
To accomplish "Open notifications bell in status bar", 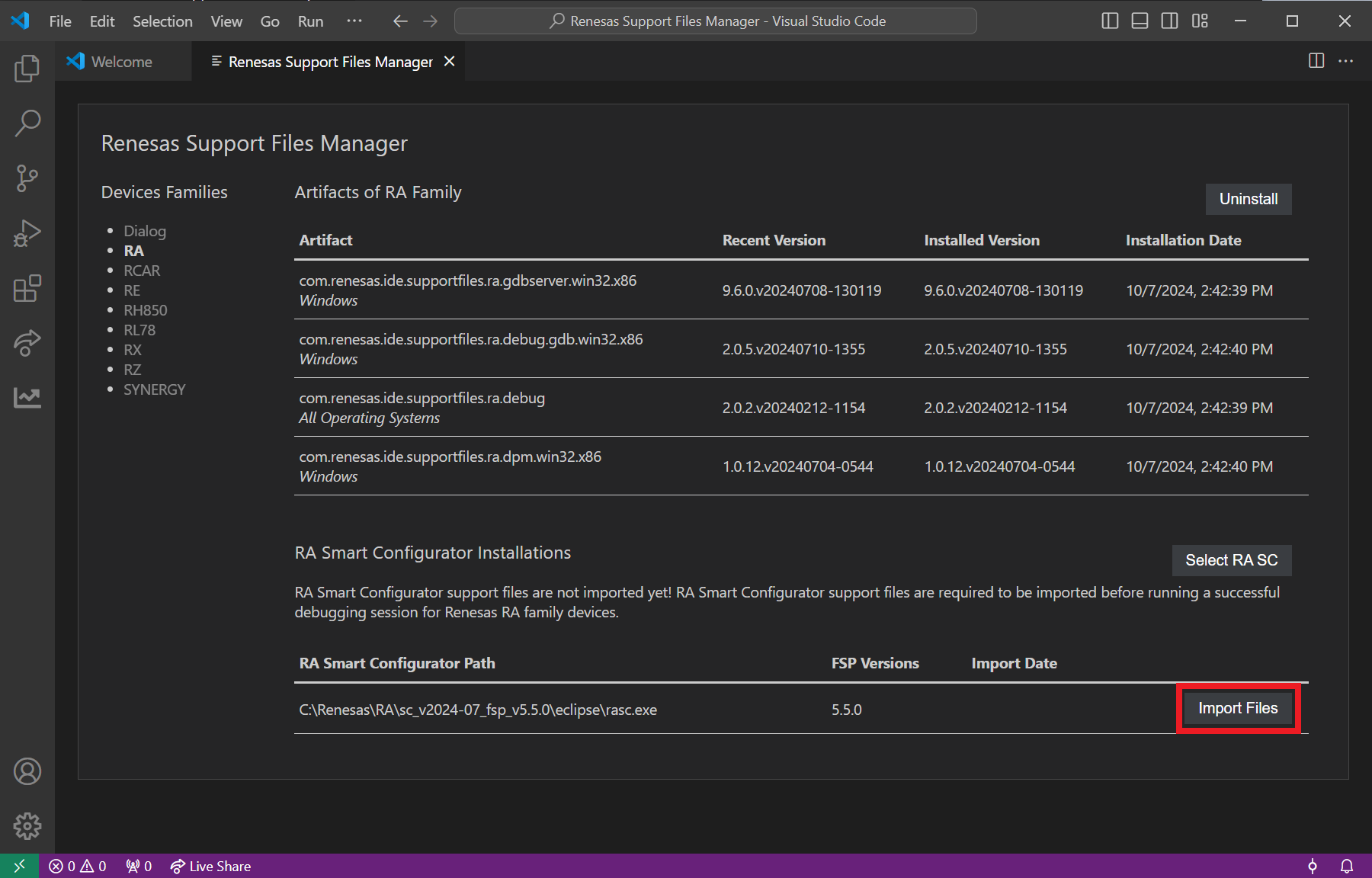I will pos(1347,866).
